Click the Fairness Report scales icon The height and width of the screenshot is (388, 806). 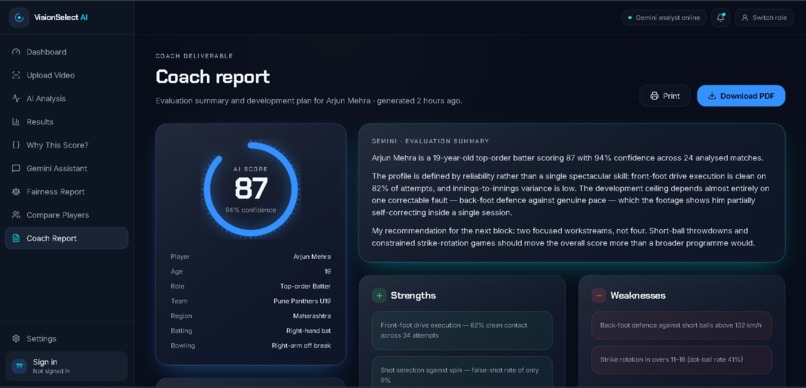16,192
